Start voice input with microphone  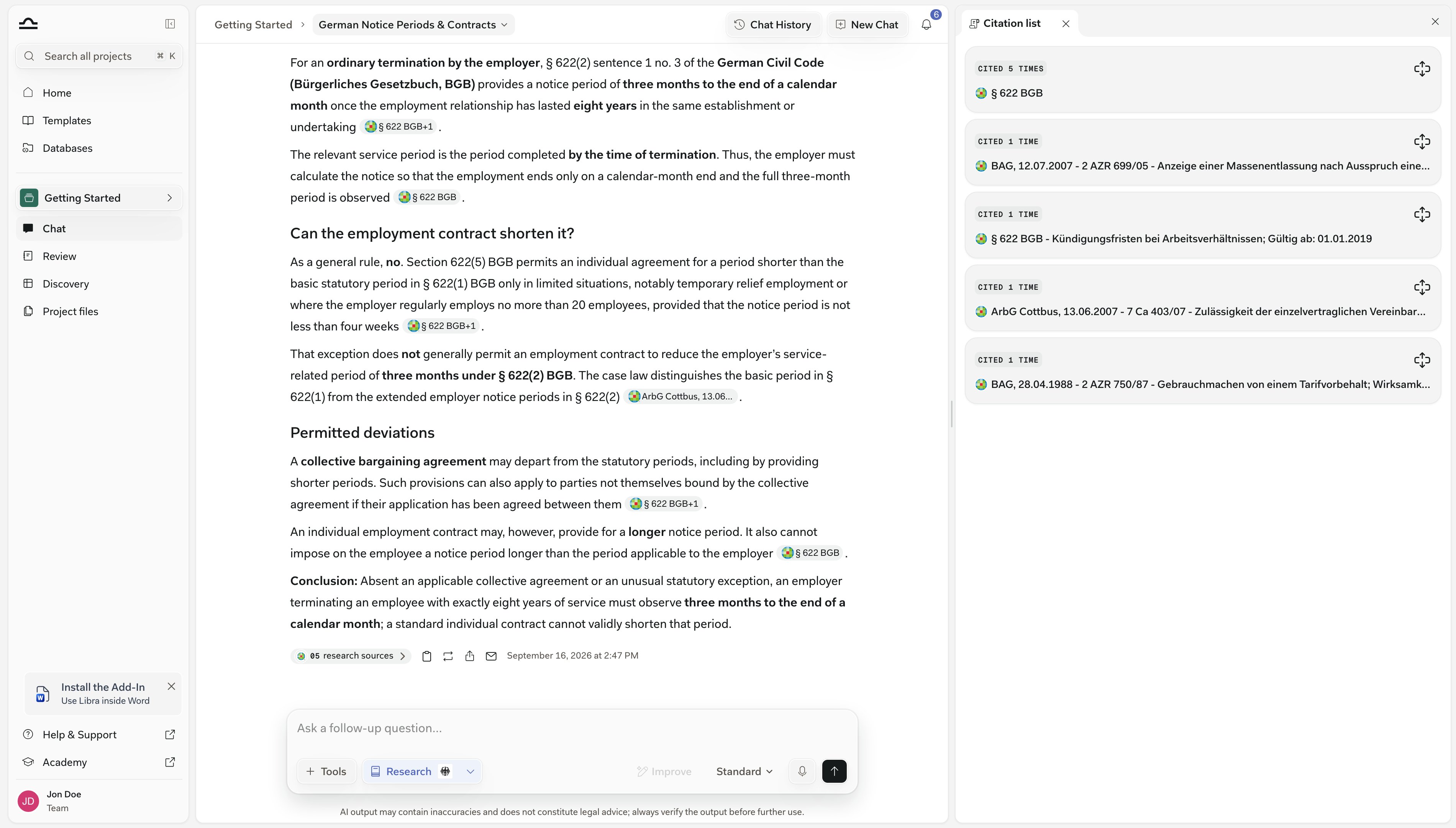[802, 771]
